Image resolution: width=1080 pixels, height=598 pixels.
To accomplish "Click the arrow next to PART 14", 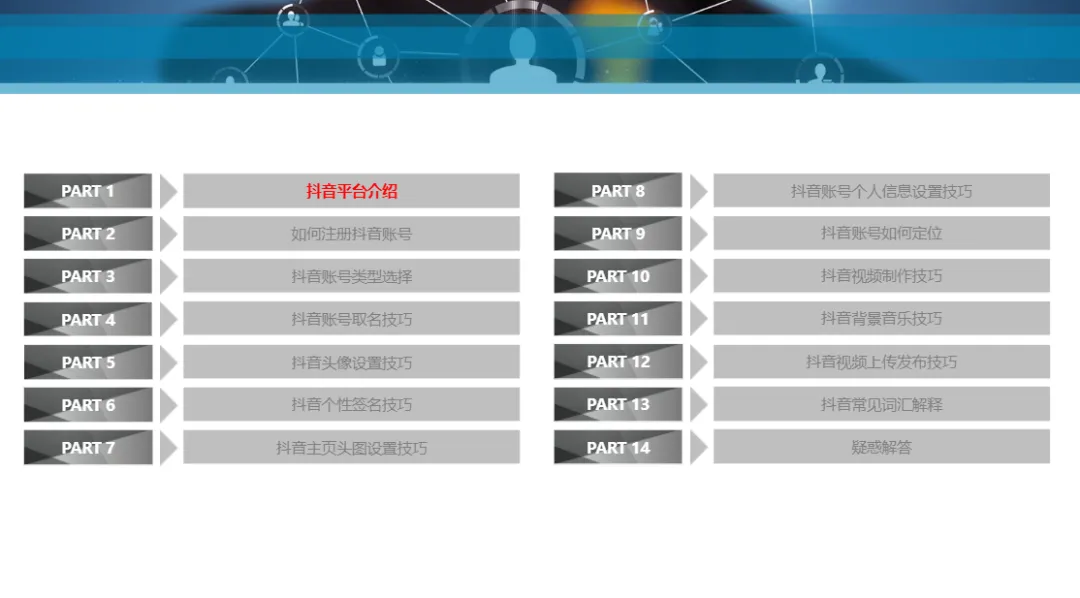I will pyautogui.click(x=698, y=447).
